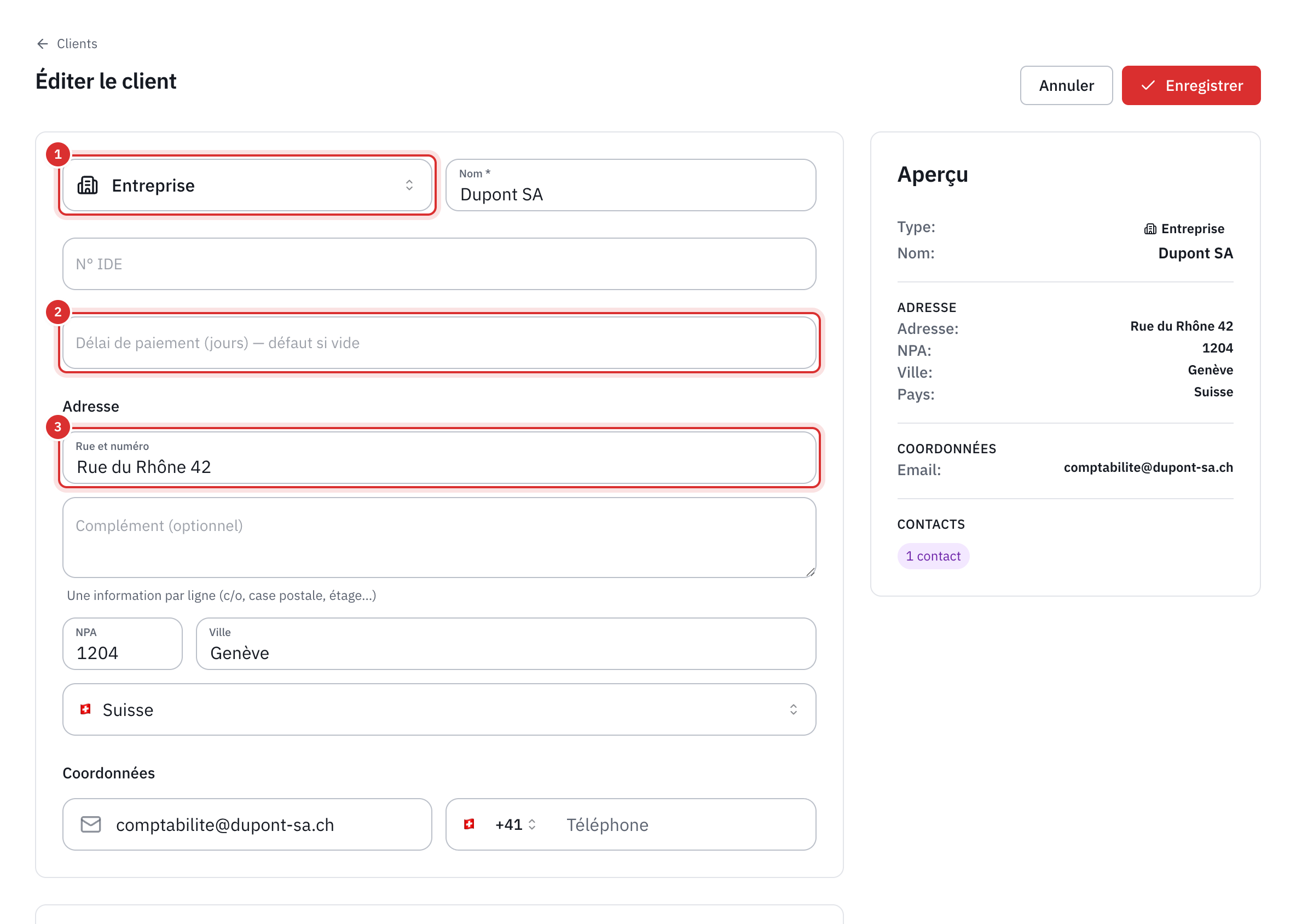Image resolution: width=1296 pixels, height=924 pixels.
Task: Open the +41 phone prefix dropdown
Action: [515, 824]
